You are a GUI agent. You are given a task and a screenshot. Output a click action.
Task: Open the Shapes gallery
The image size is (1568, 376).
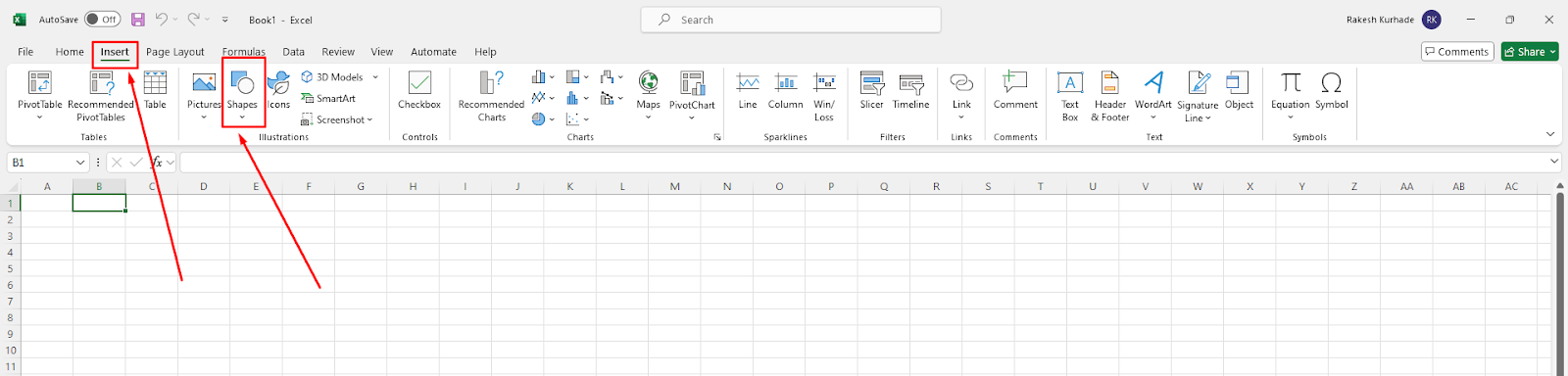[x=242, y=95]
